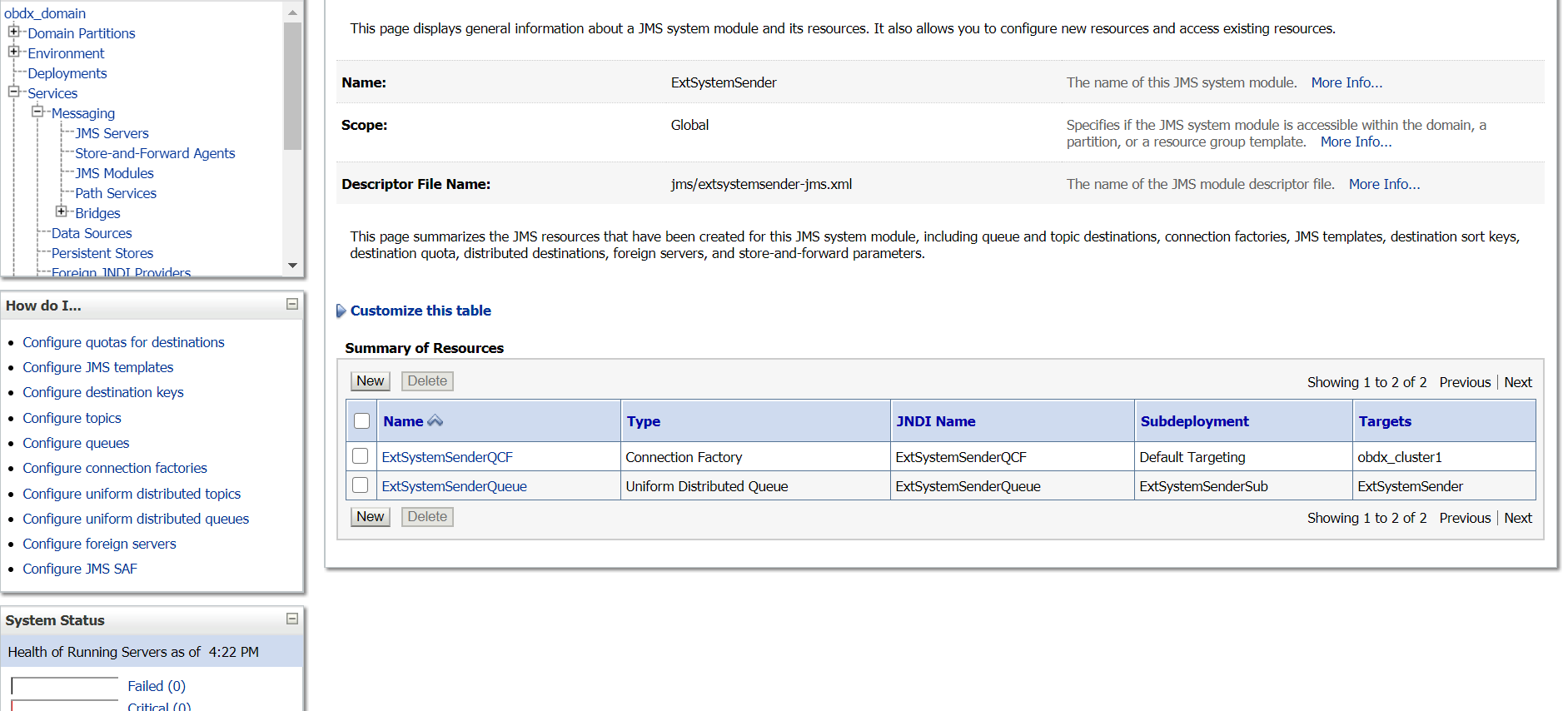Collapse the Services tree node
This screenshot has height=711, width=1568.
click(13, 92)
